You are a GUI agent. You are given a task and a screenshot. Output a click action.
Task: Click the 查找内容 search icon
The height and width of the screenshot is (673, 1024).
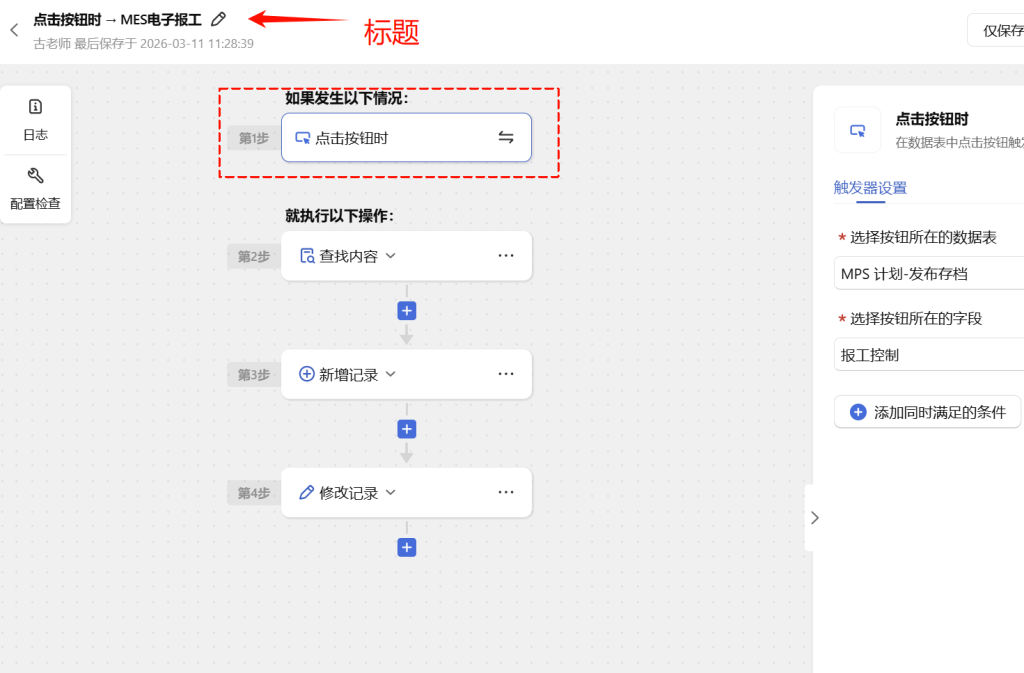tap(307, 256)
